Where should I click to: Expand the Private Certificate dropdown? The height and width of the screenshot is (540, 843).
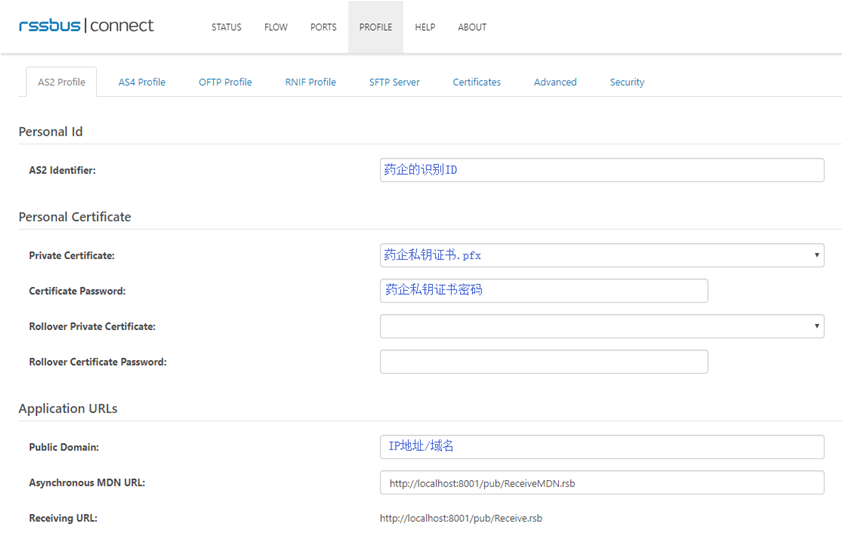pos(602,255)
